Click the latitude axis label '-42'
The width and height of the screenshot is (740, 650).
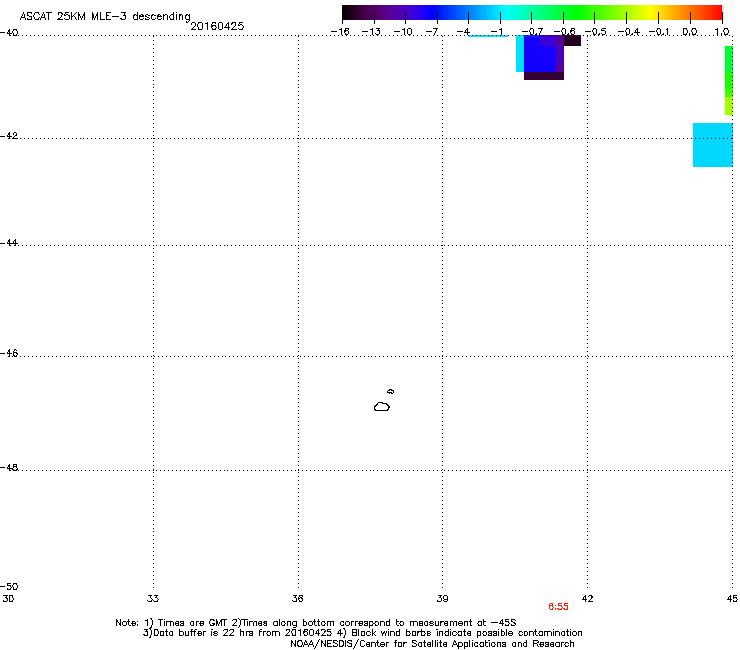[9, 136]
